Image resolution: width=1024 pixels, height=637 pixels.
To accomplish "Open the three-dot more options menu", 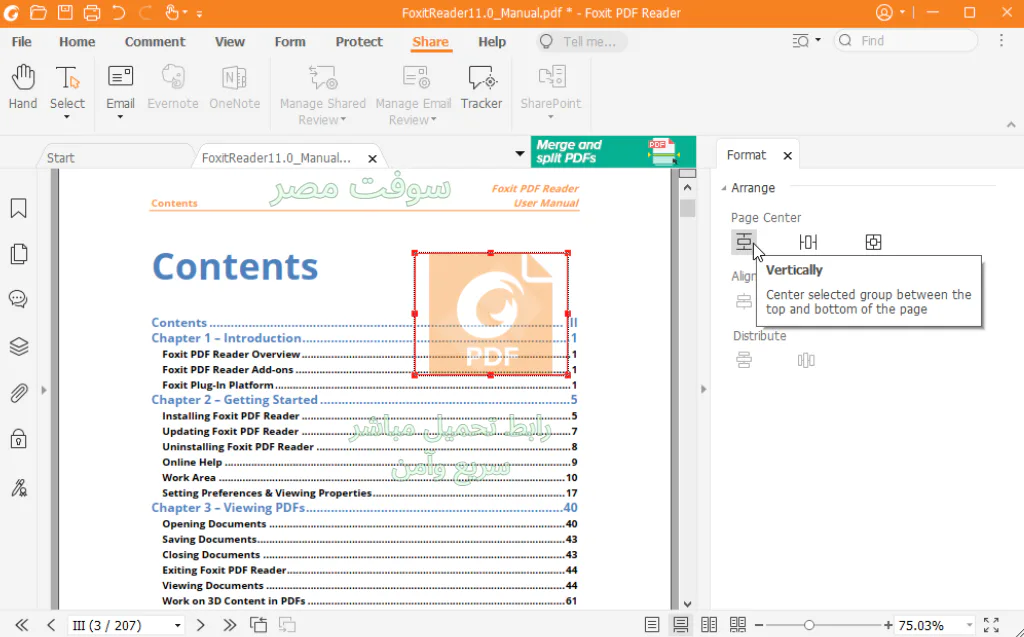I will [x=1001, y=41].
